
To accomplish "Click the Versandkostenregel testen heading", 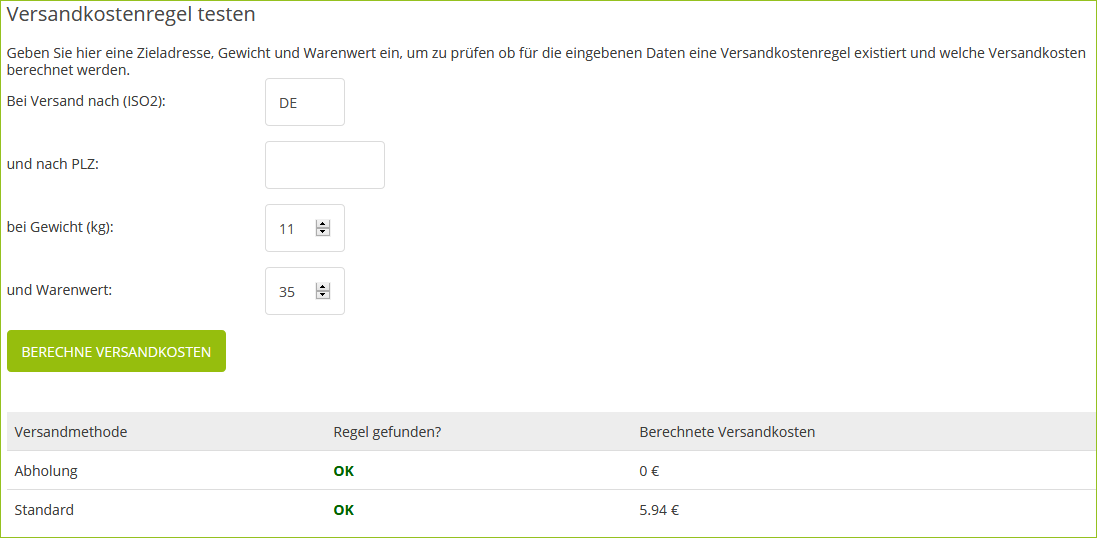I will [x=131, y=15].
